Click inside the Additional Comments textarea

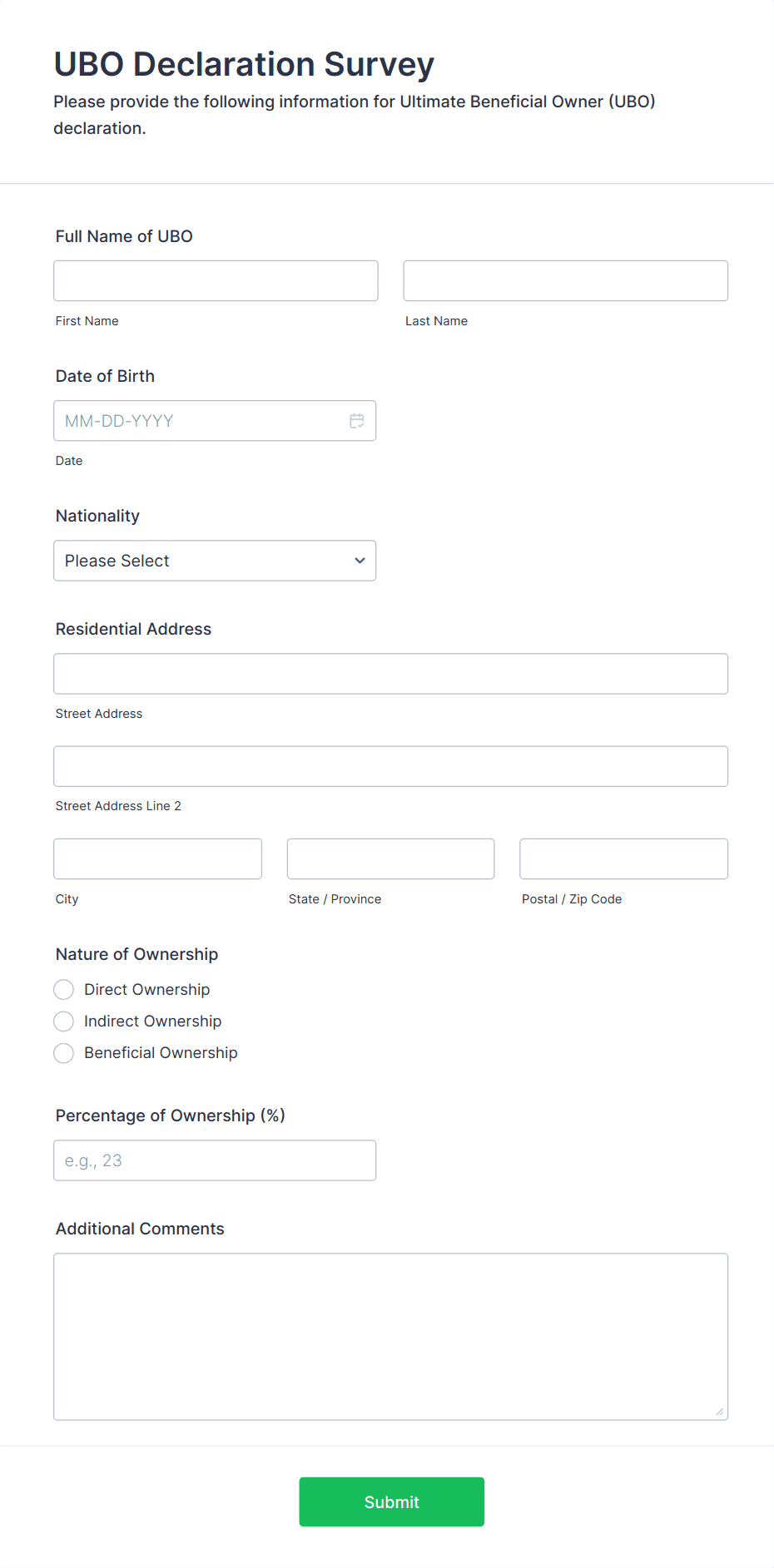pos(390,1336)
